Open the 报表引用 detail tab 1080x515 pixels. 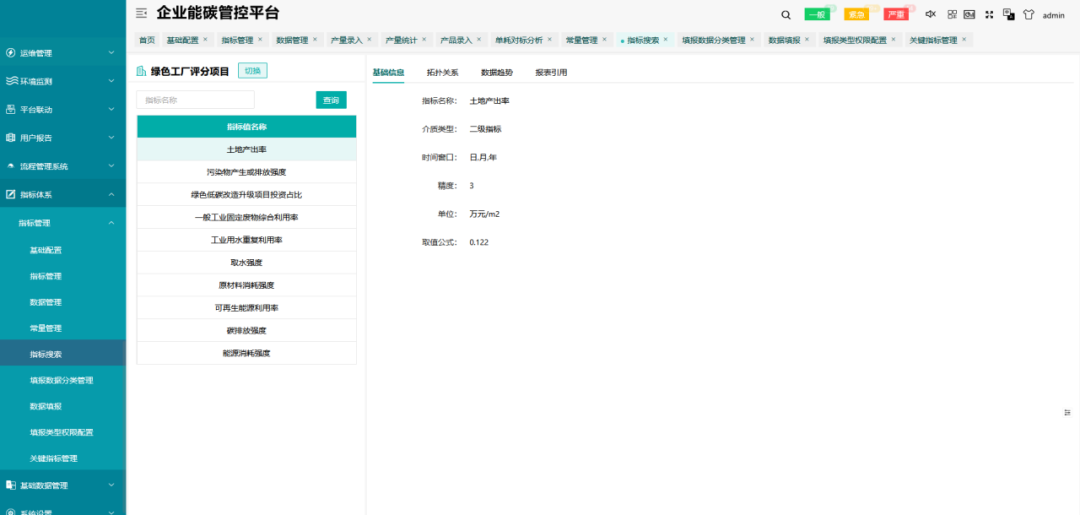click(551, 72)
